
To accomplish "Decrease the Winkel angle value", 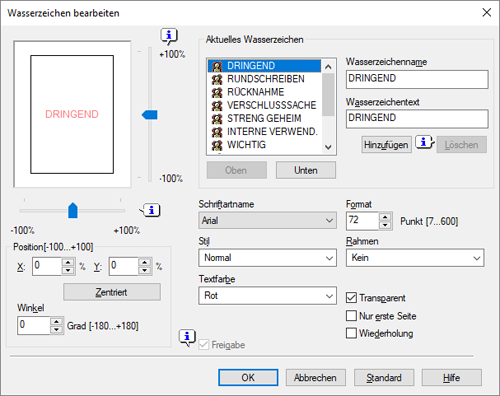I will [x=56, y=330].
